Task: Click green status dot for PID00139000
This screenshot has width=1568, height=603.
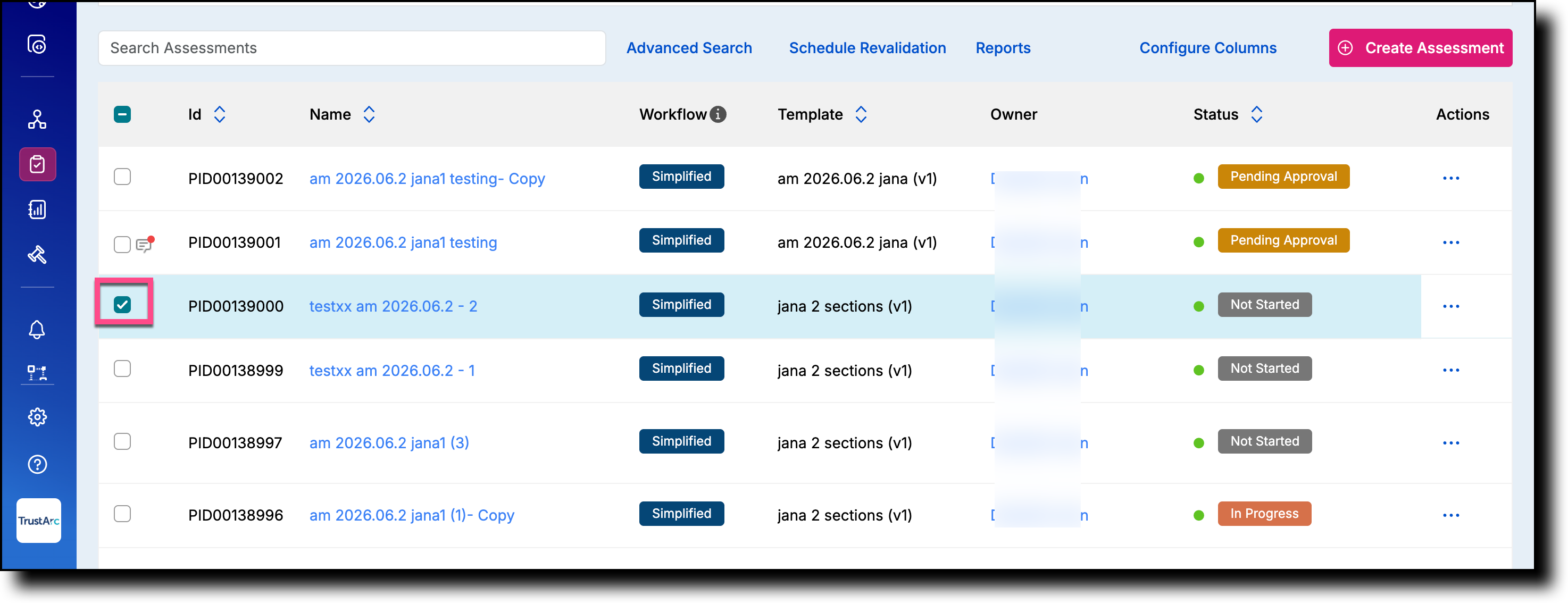Action: pos(1199,306)
